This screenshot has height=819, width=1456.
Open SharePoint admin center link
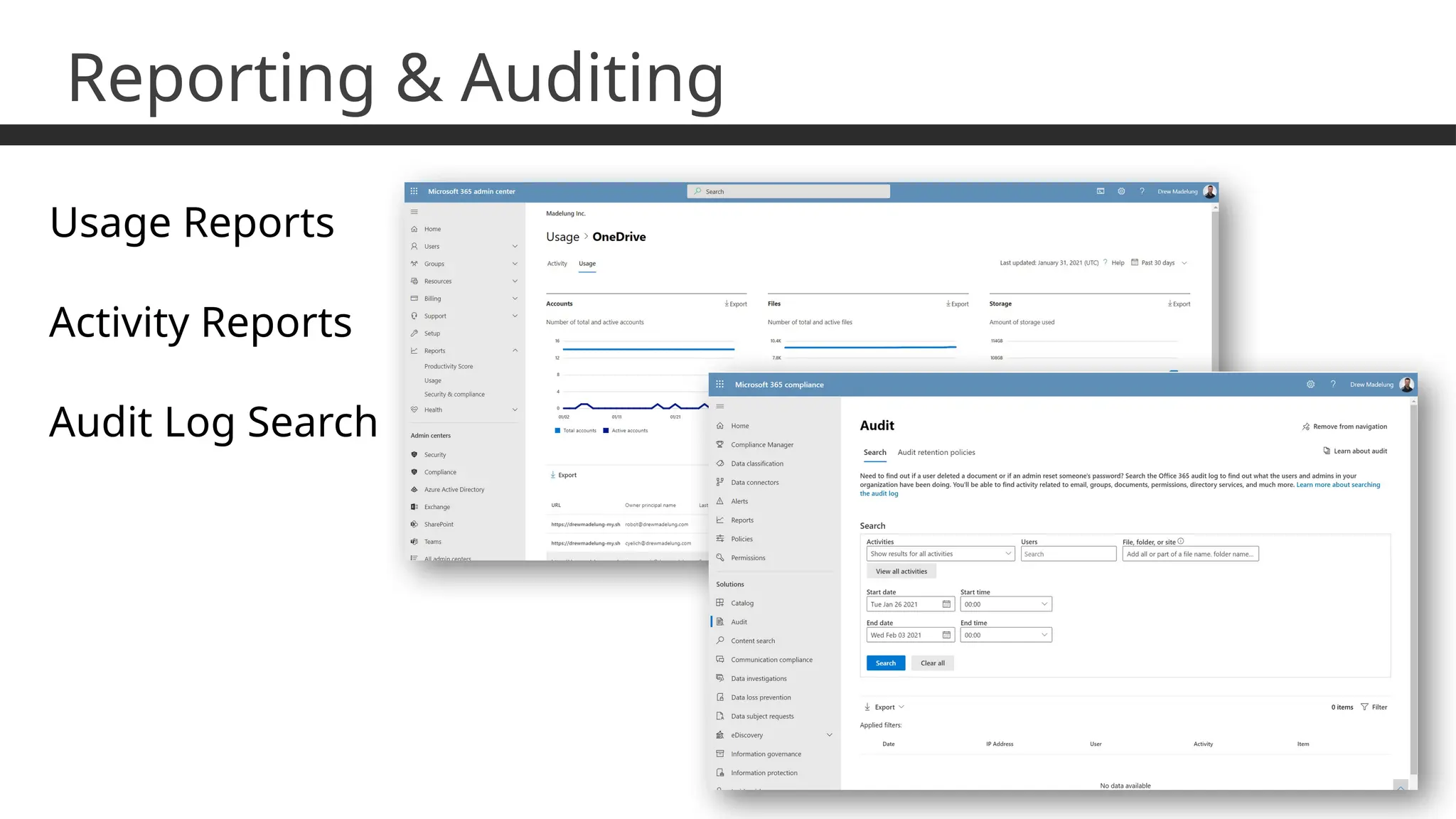(x=439, y=525)
